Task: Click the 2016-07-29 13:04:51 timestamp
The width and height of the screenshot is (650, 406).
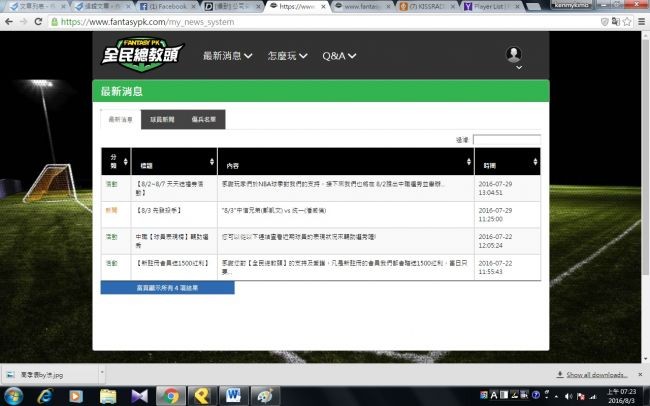Action: (x=495, y=188)
